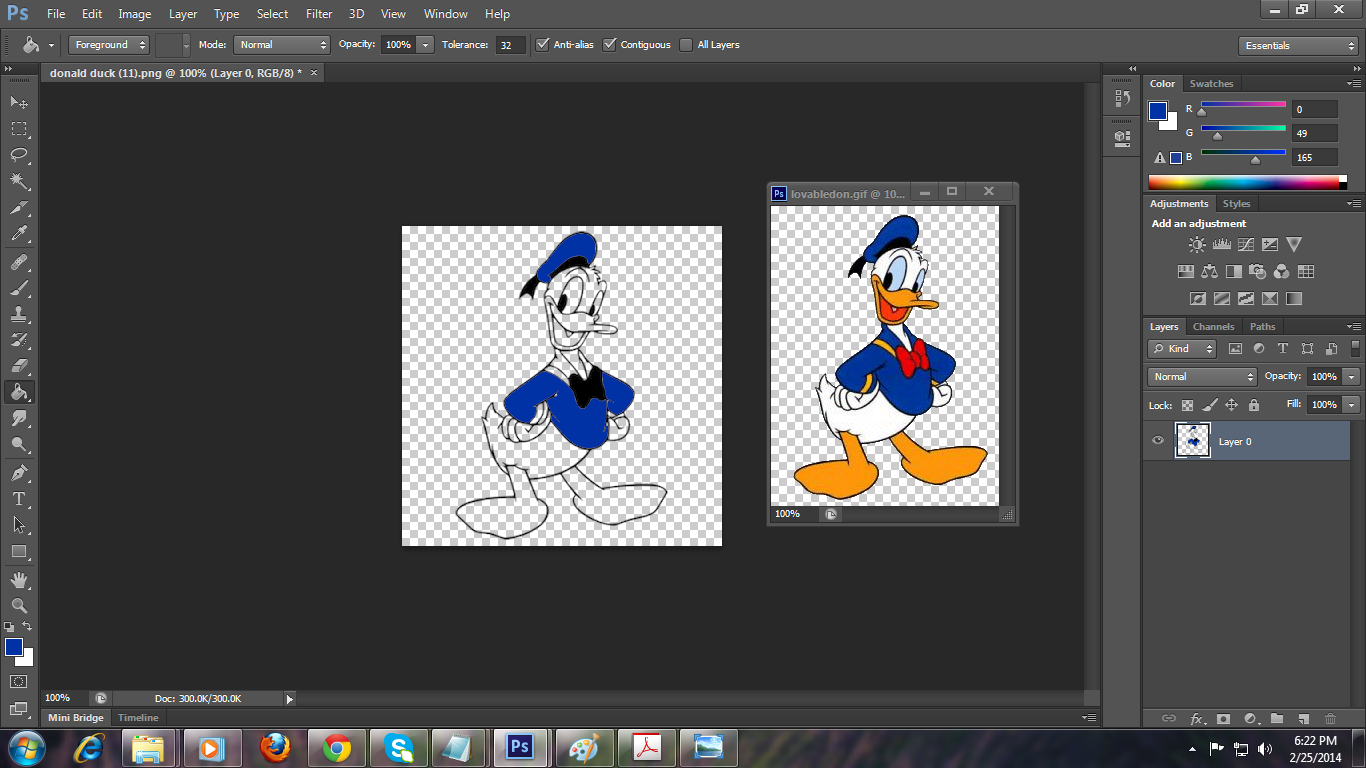Launch Firefox from the taskbar
Screen dimensions: 1366x768
click(x=274, y=747)
